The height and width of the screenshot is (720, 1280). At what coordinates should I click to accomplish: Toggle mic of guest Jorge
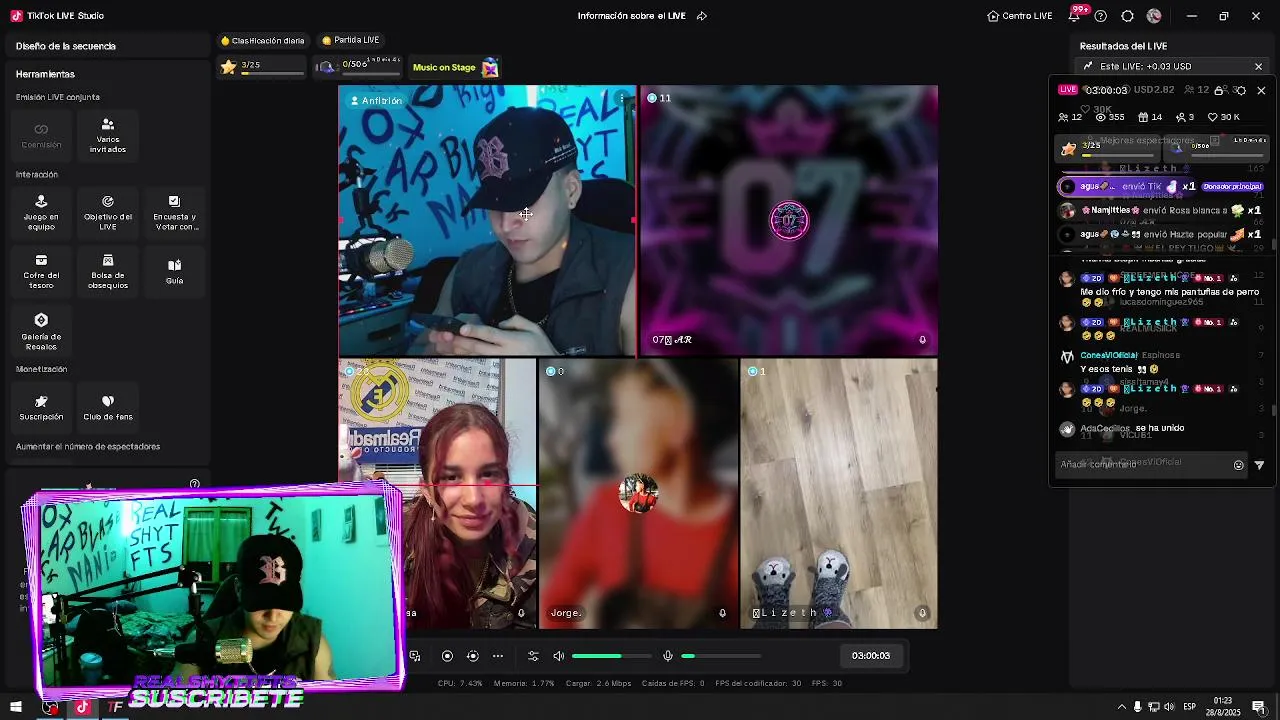[x=722, y=613]
